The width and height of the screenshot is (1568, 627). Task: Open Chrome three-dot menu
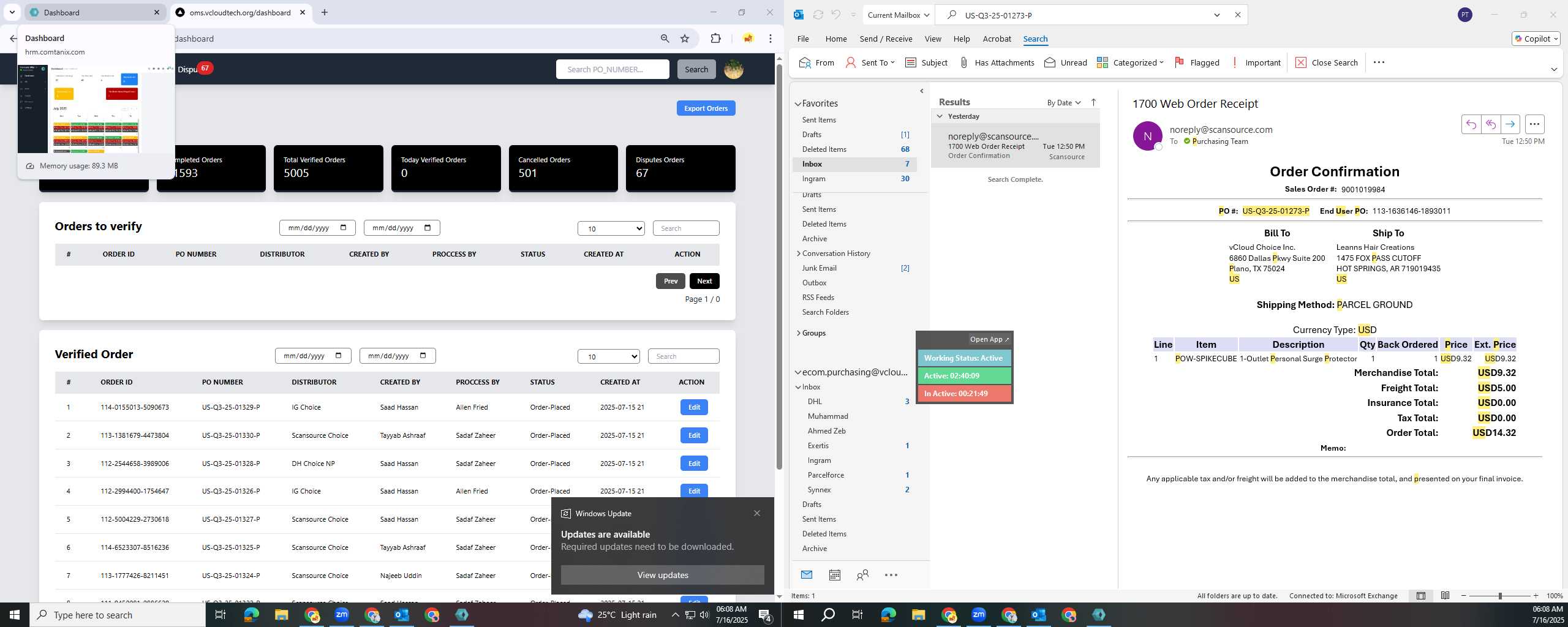(x=771, y=39)
